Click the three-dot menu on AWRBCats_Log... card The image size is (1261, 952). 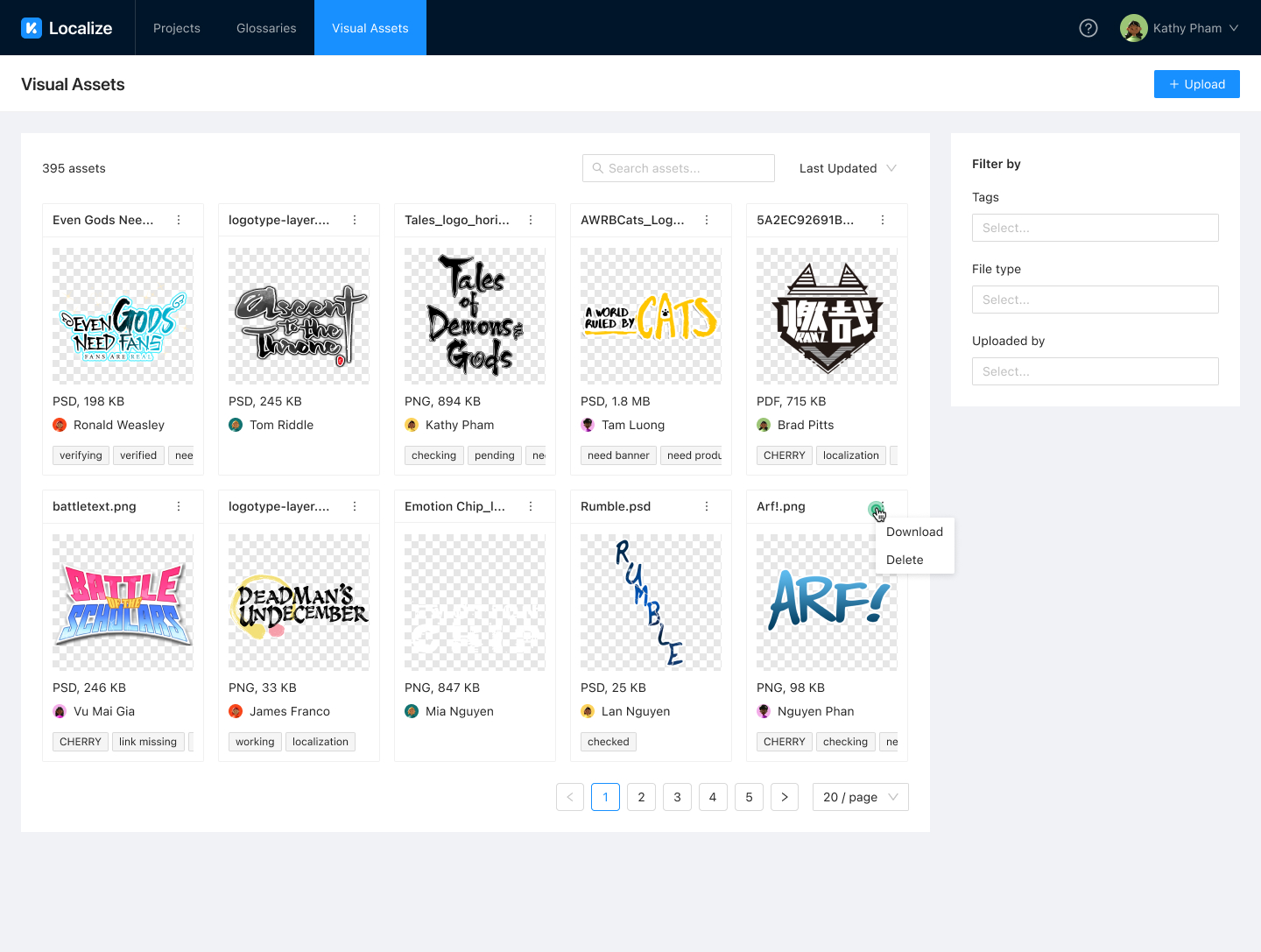coord(707,220)
